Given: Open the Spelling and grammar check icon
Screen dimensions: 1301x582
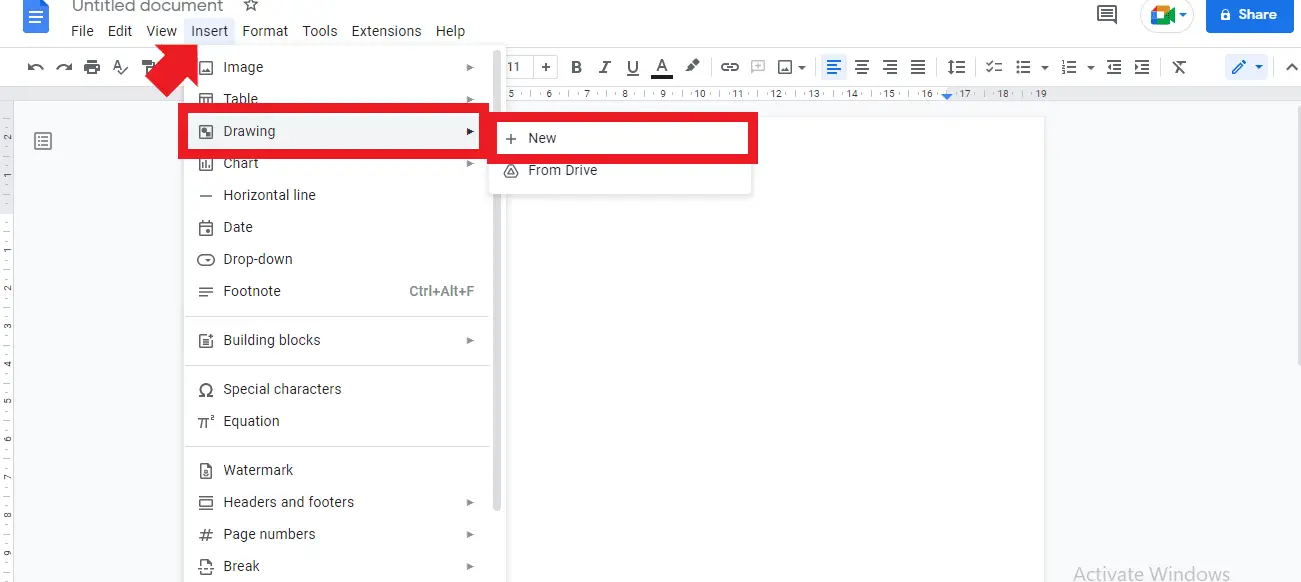Looking at the screenshot, I should (120, 67).
